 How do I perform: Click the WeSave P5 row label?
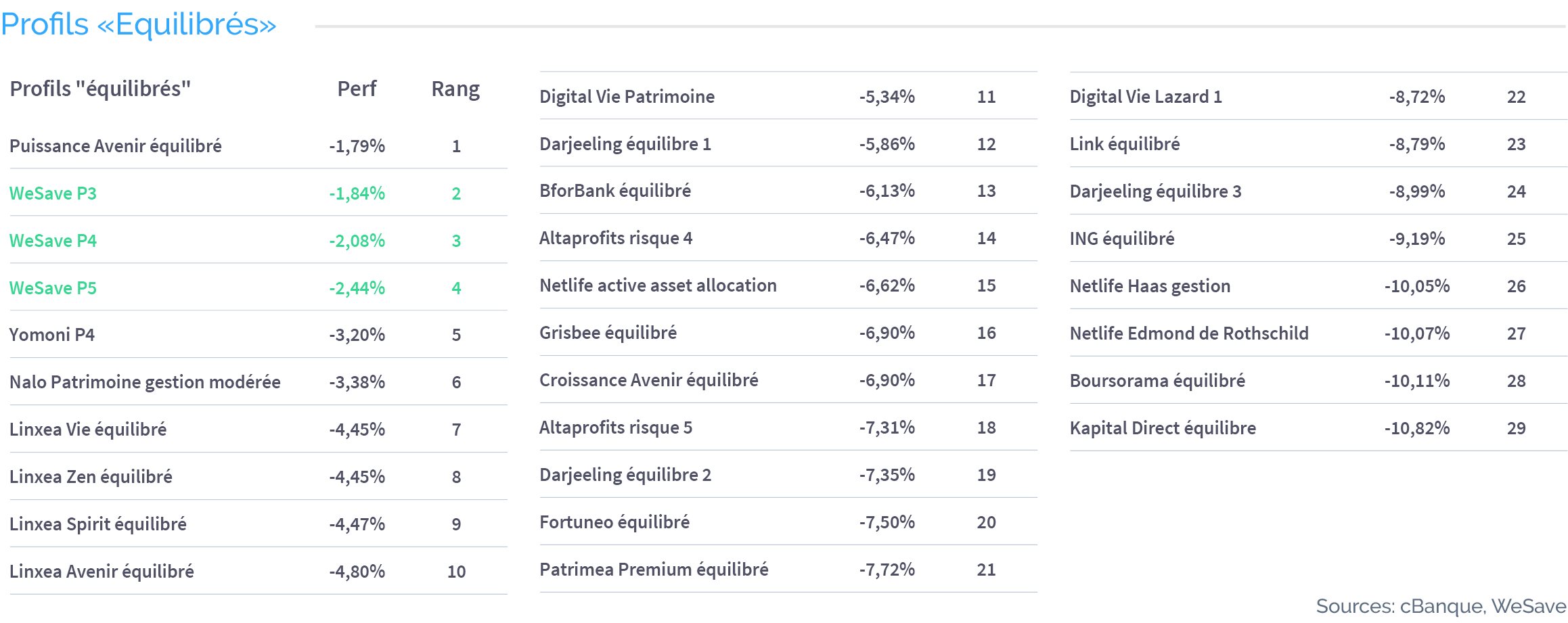tap(53, 288)
